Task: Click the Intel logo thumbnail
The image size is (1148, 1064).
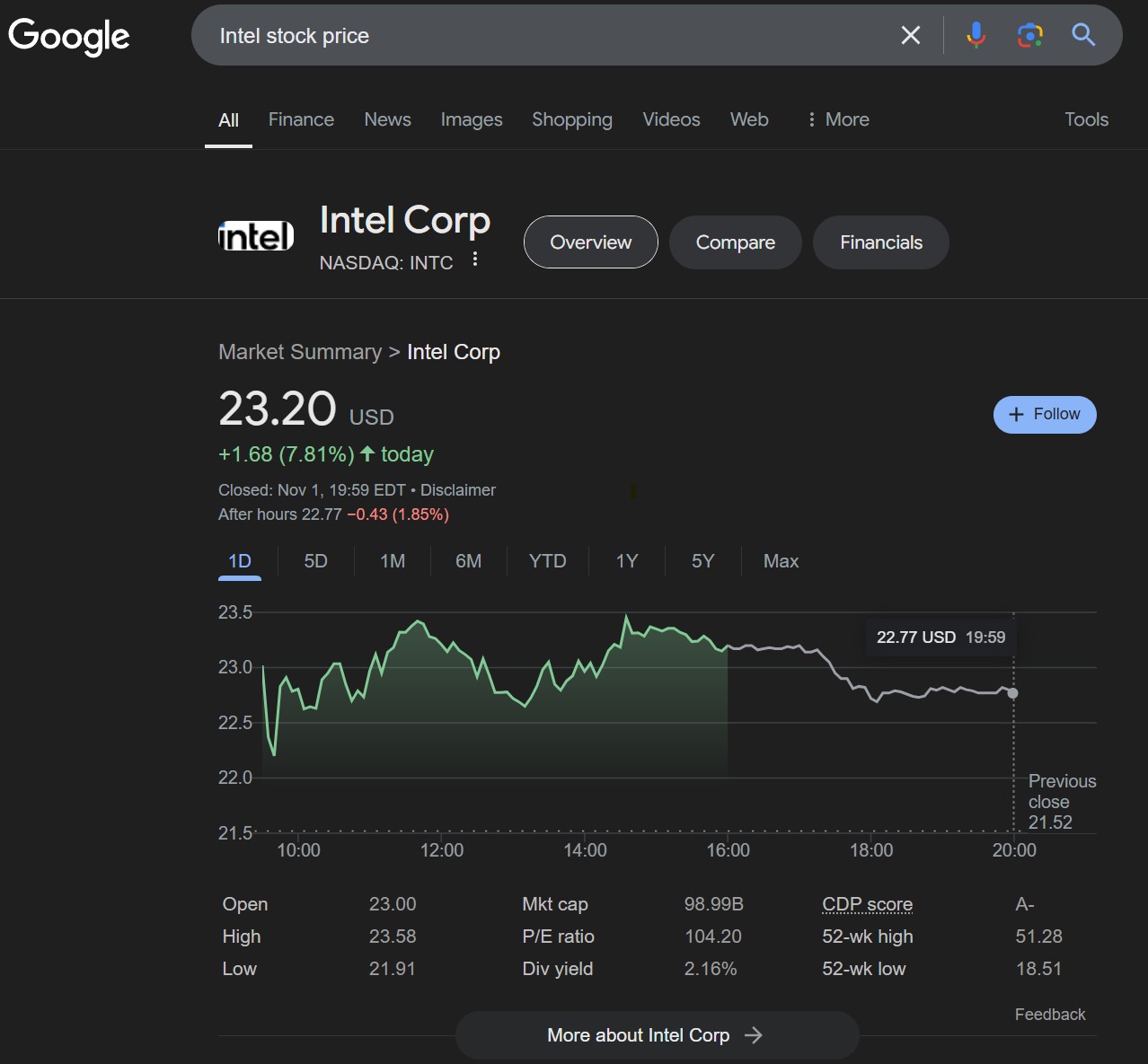Action: click(x=256, y=236)
